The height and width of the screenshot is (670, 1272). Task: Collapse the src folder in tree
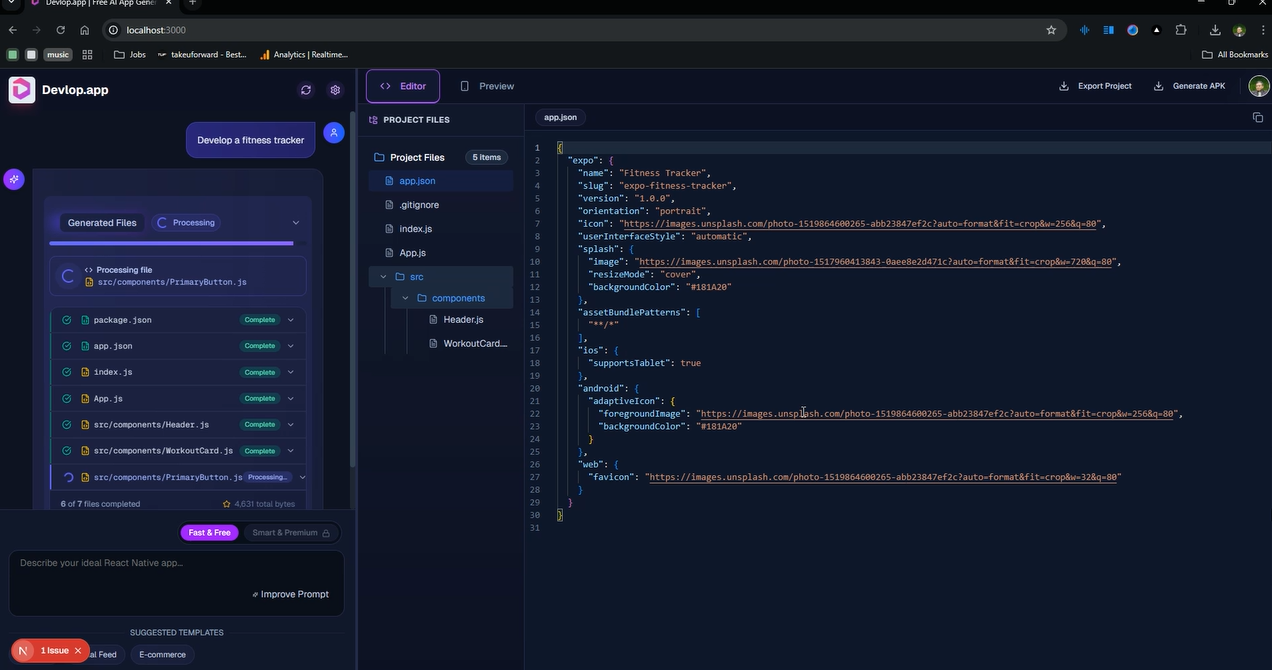(383, 277)
